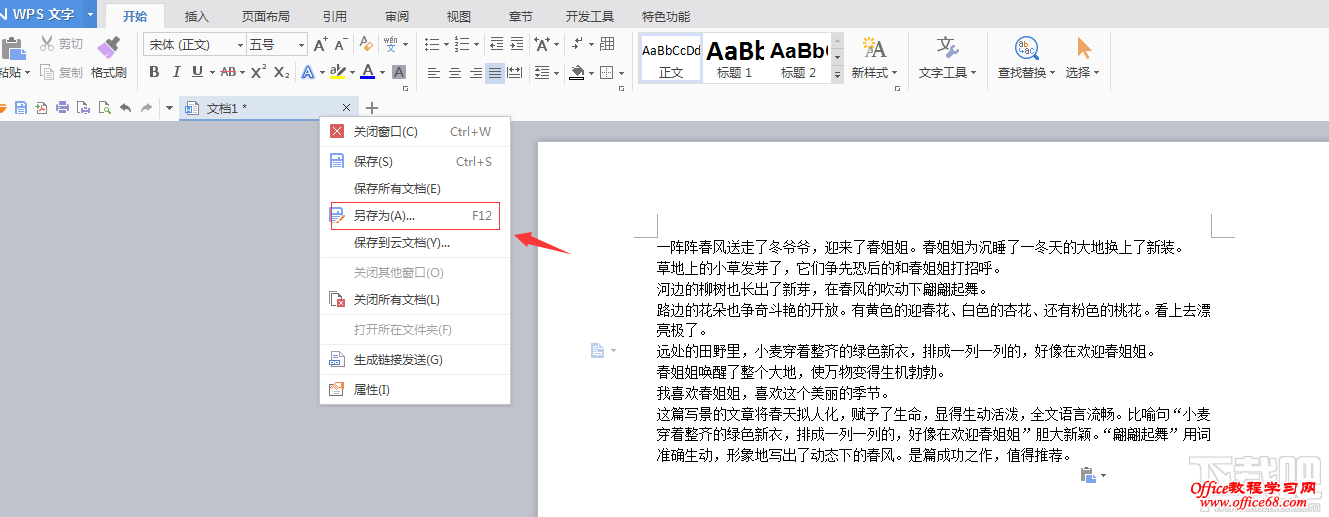The height and width of the screenshot is (517, 1329).
Task: Click the Cut (剪切) scissors icon
Action: 46,44
